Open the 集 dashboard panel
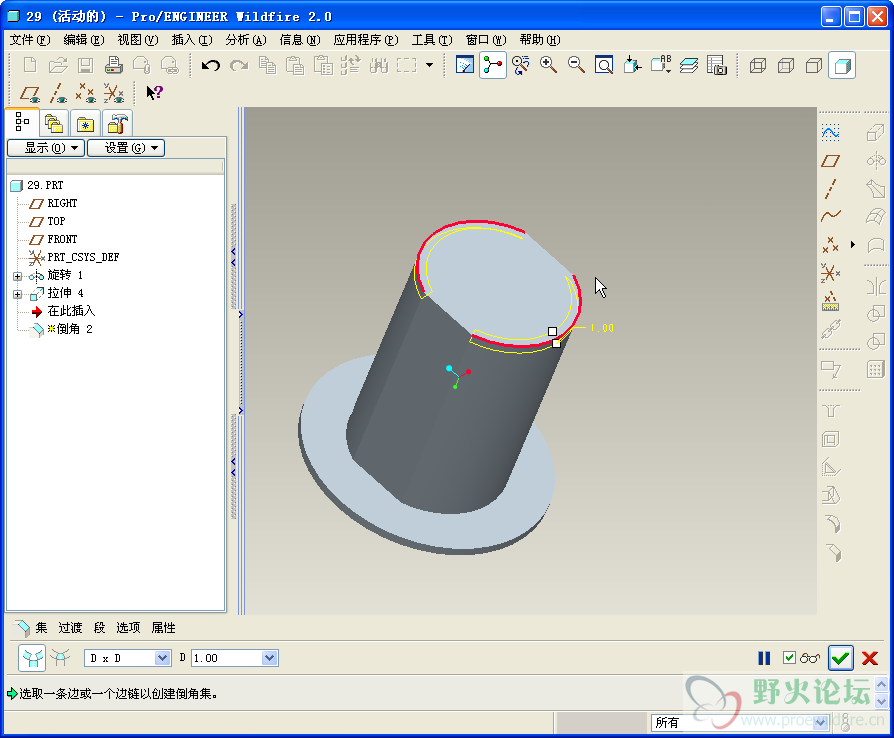The image size is (894, 738). 41,628
